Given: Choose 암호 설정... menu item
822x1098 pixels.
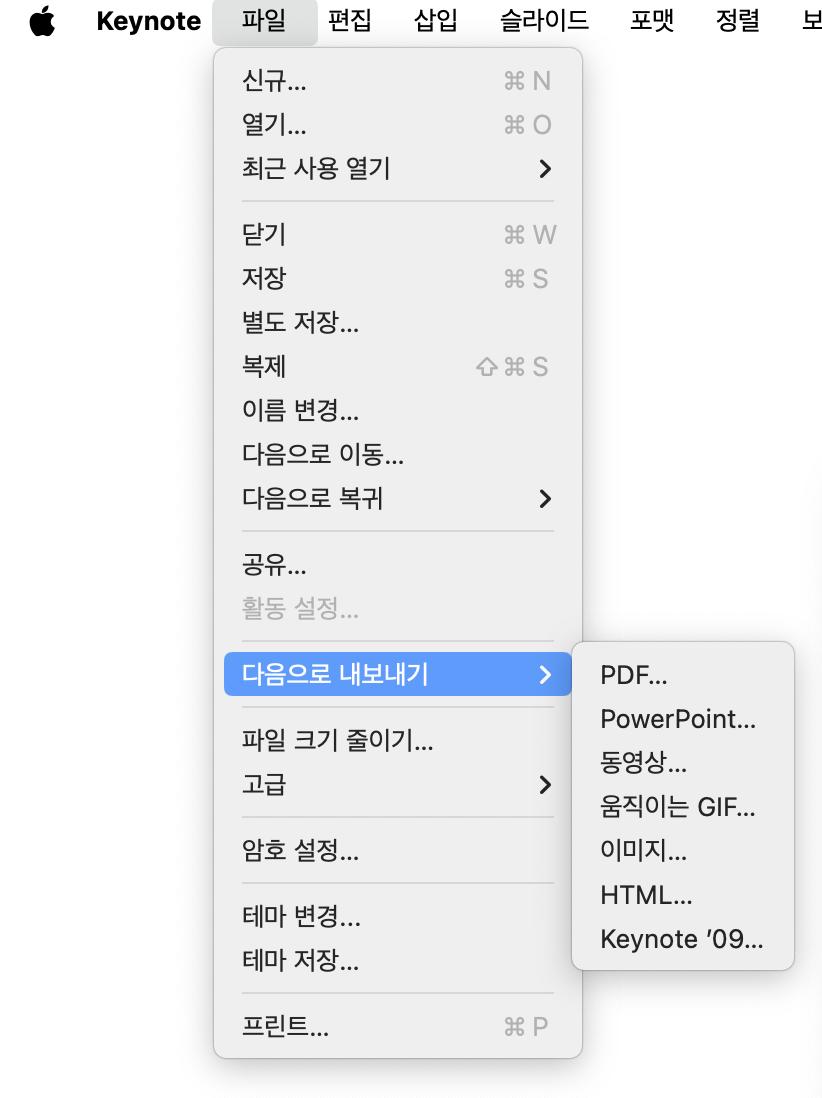Looking at the screenshot, I should (398, 850).
